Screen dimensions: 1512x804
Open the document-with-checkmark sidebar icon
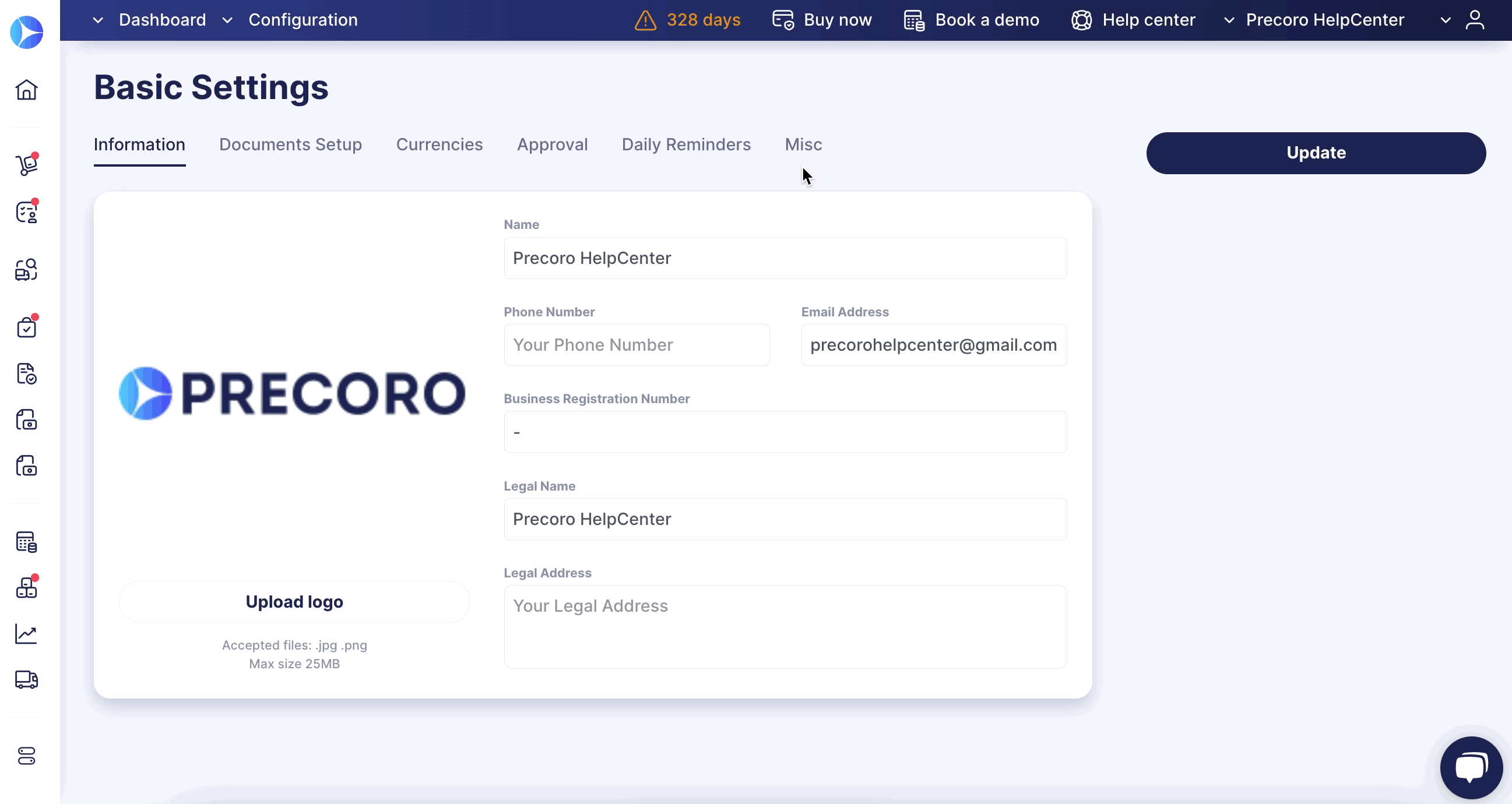coord(26,374)
